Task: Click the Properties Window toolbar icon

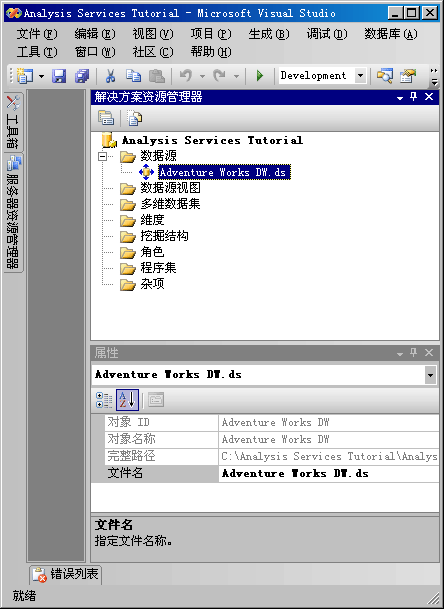Action: 408,76
